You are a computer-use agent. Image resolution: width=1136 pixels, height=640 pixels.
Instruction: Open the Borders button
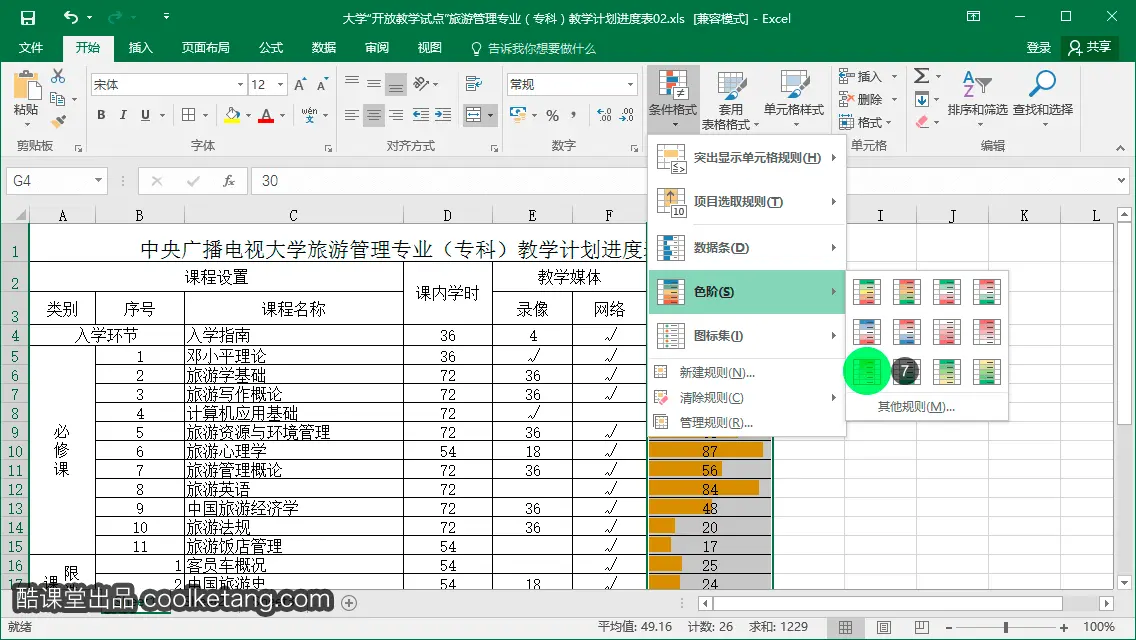(x=188, y=115)
